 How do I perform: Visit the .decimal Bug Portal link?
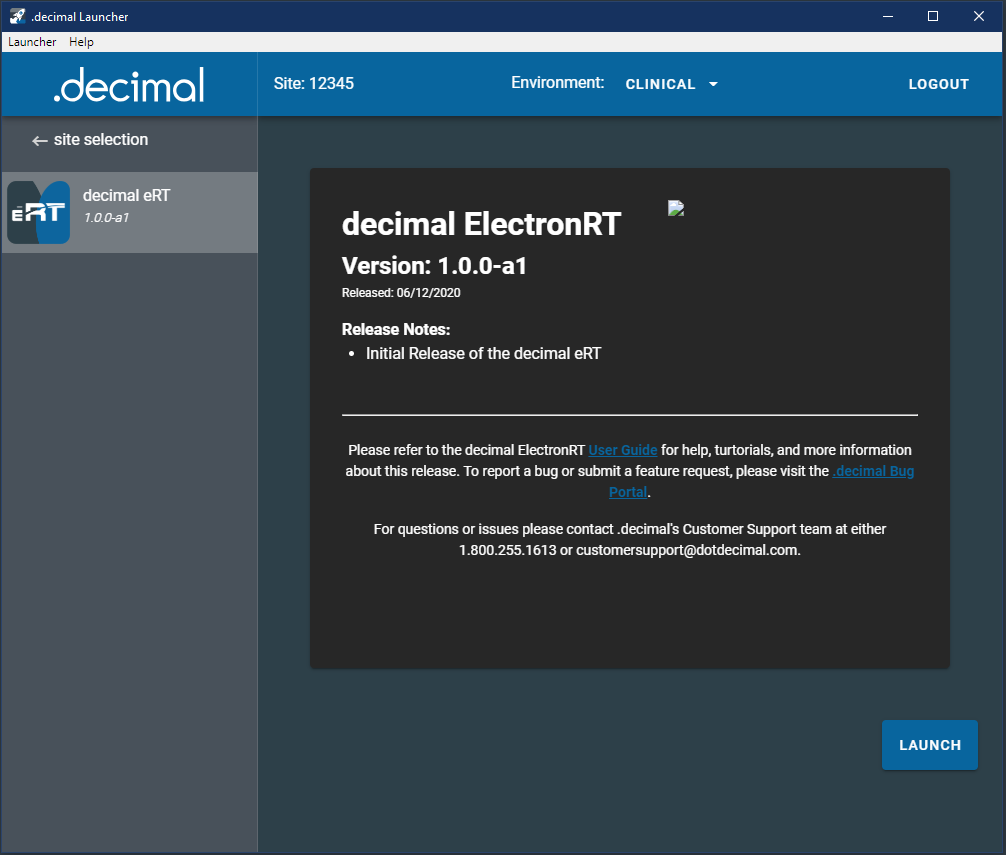tap(872, 471)
